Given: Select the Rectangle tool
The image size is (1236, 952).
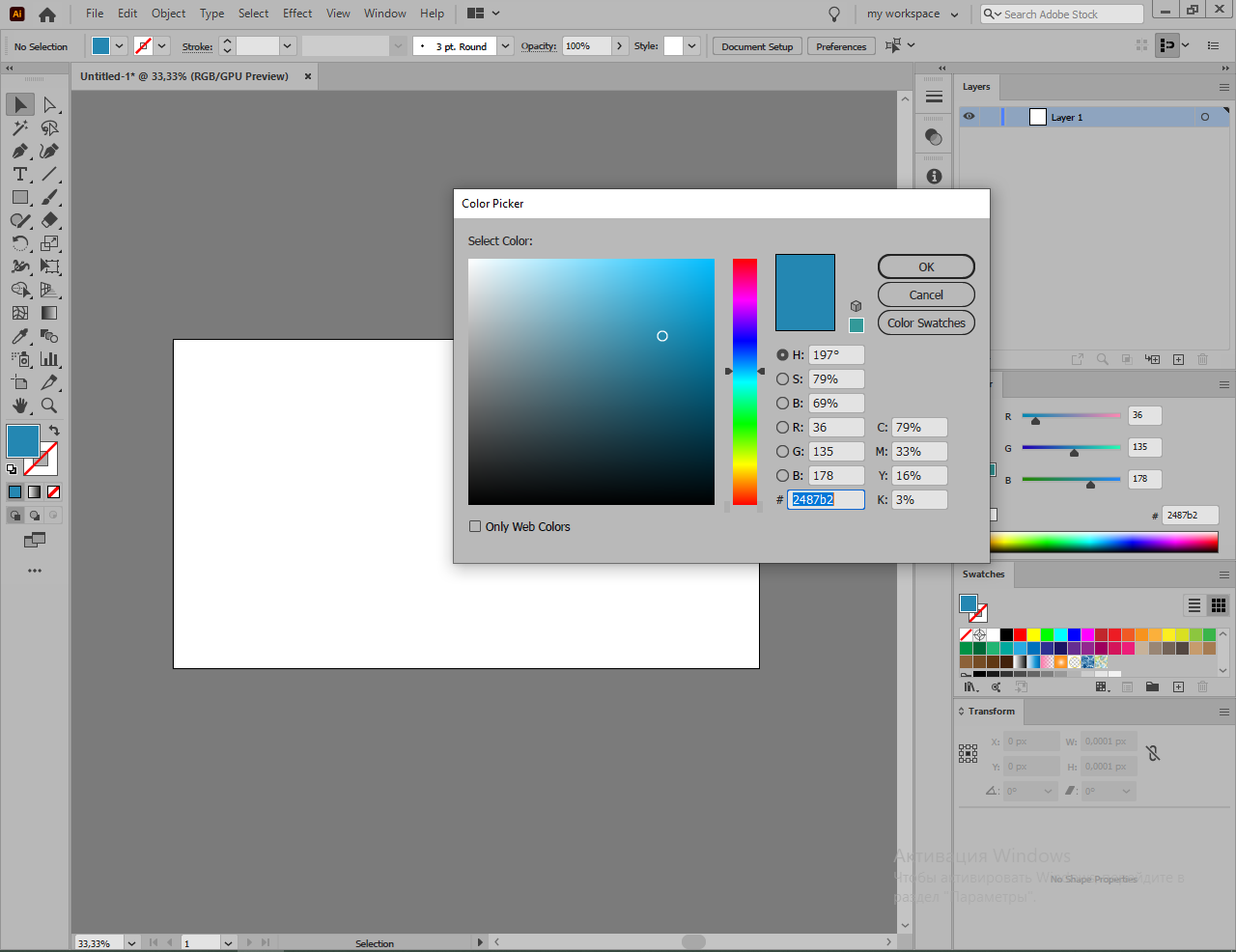Looking at the screenshot, I should click(20, 197).
